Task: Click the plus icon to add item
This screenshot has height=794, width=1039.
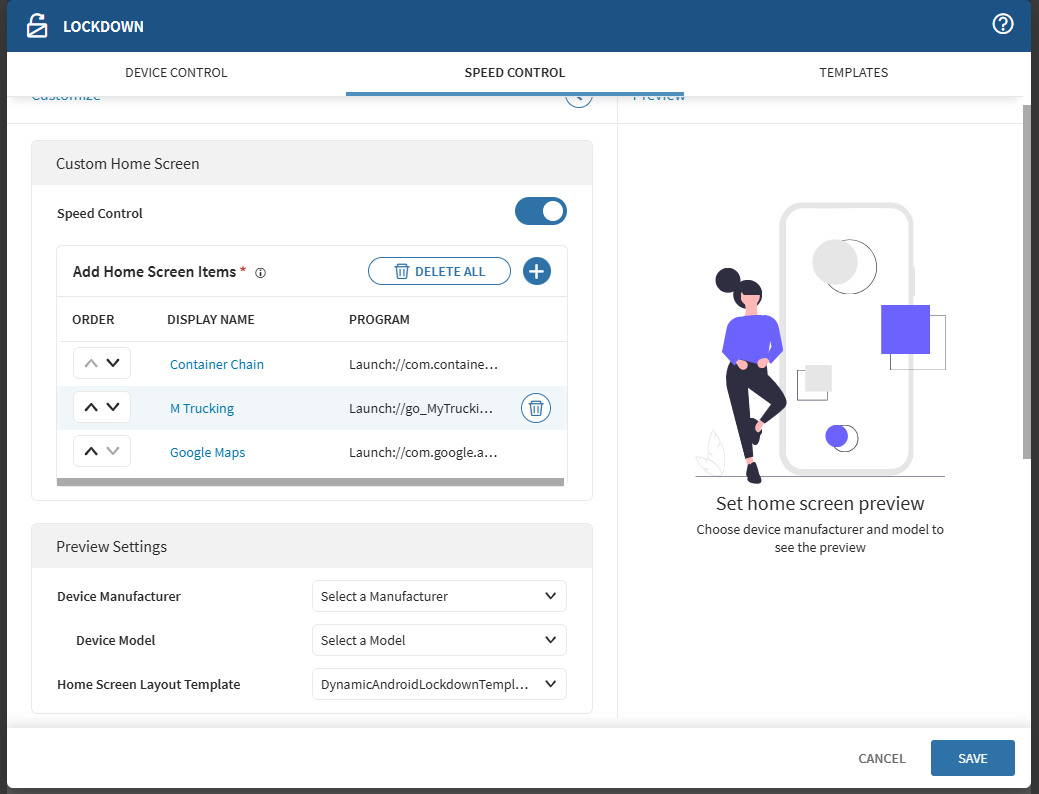Action: (537, 271)
